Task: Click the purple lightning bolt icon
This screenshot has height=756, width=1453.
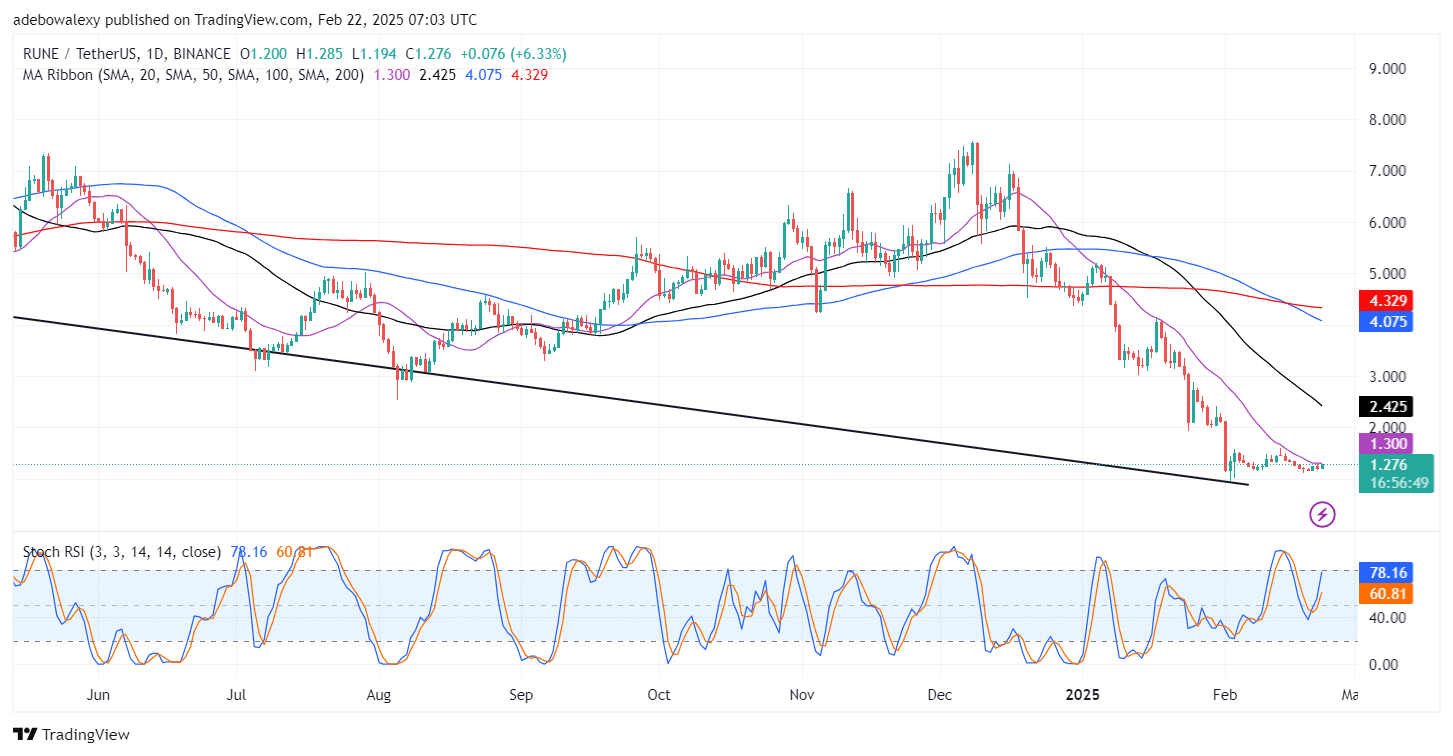Action: (1323, 515)
